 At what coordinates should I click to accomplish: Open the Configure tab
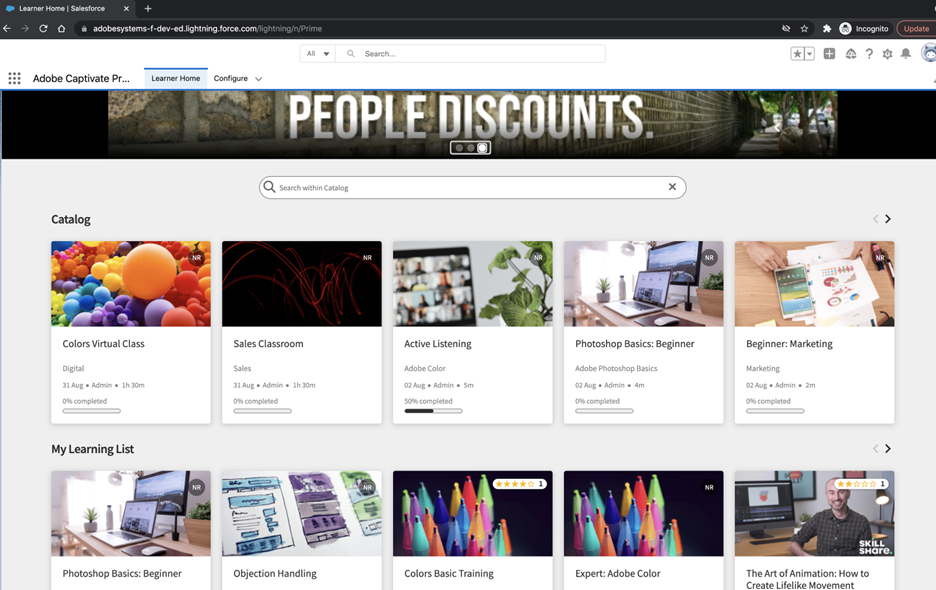230,78
